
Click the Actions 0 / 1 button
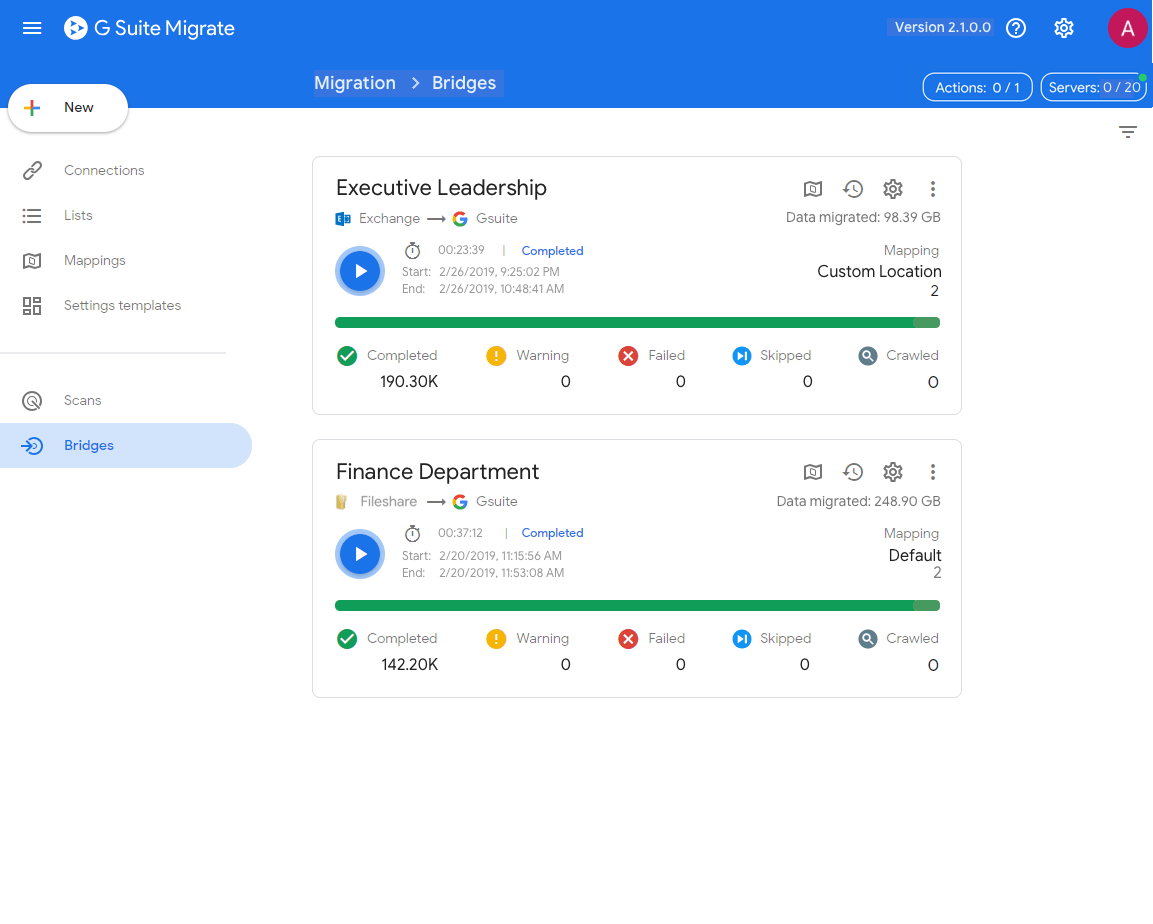tap(977, 87)
